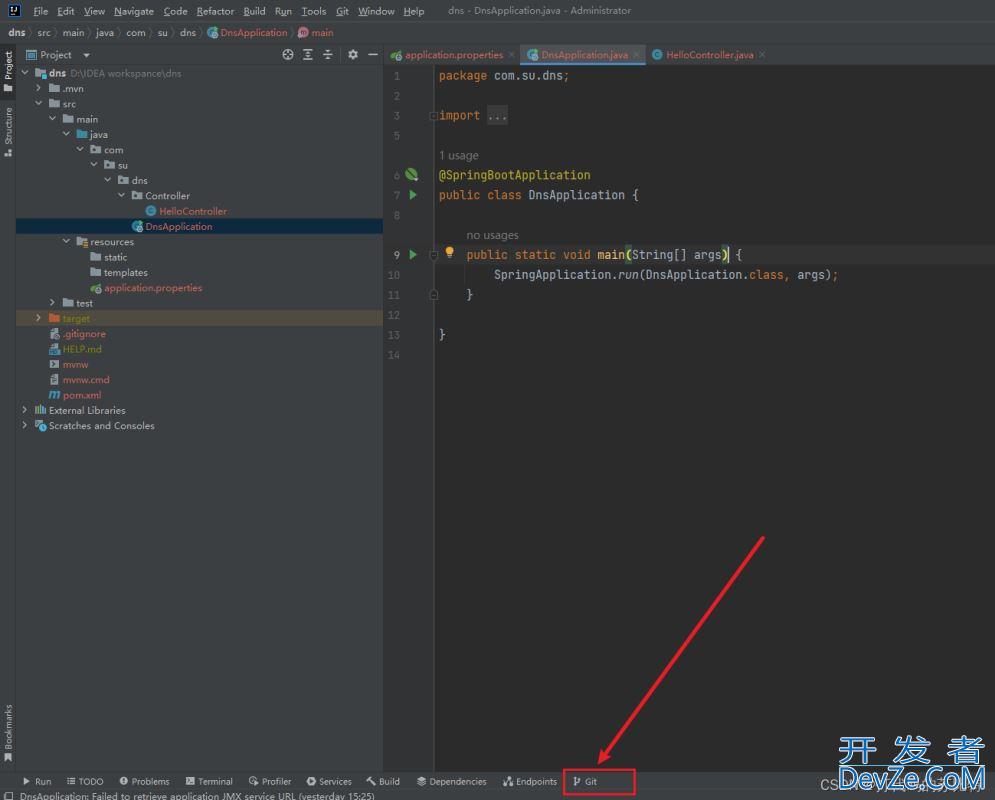This screenshot has width=995, height=800.
Task: Click the status bar tool window quick-access icon
Action: tap(8, 796)
